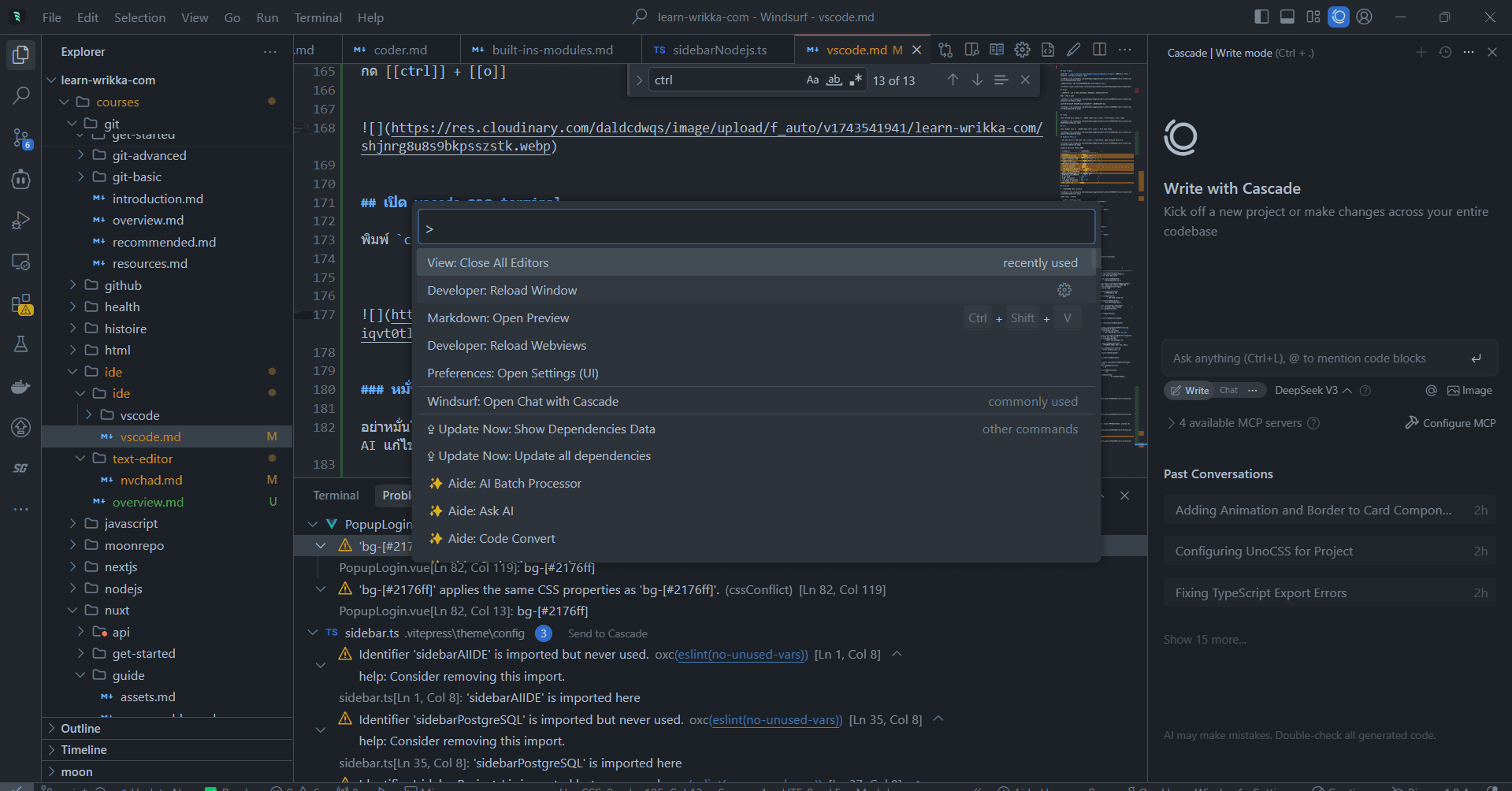Open Source Control view with badge 6
Image resolution: width=1512 pixels, height=791 pixels.
pyautogui.click(x=21, y=138)
